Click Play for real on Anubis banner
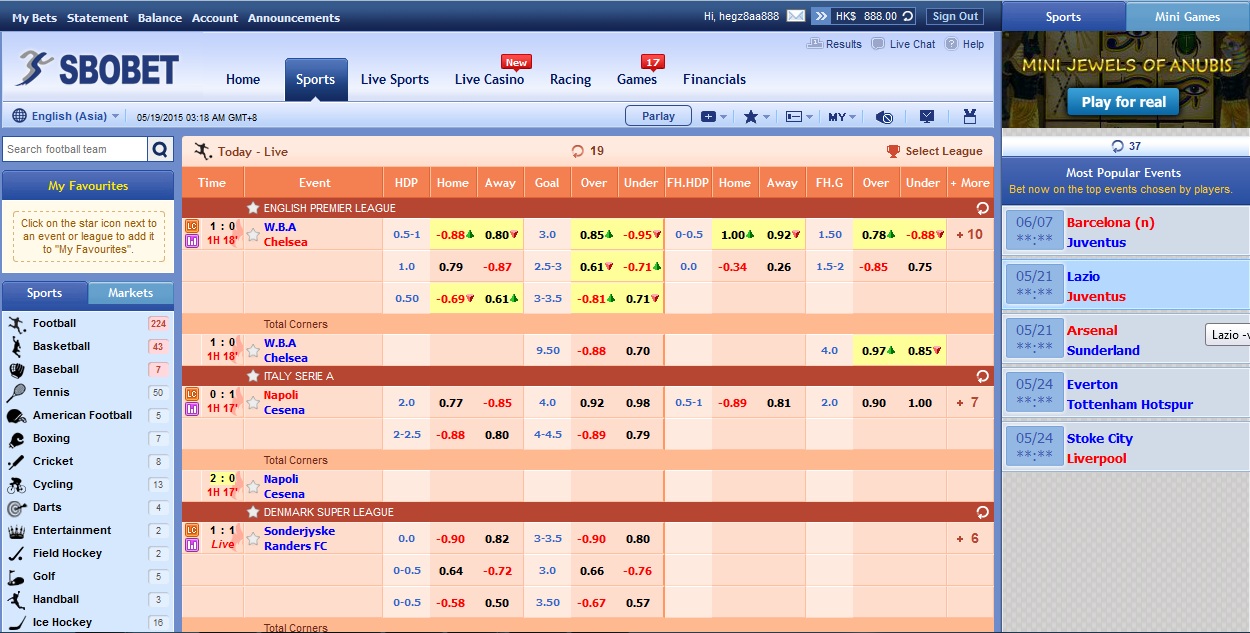This screenshot has height=633, width=1250. point(1123,101)
